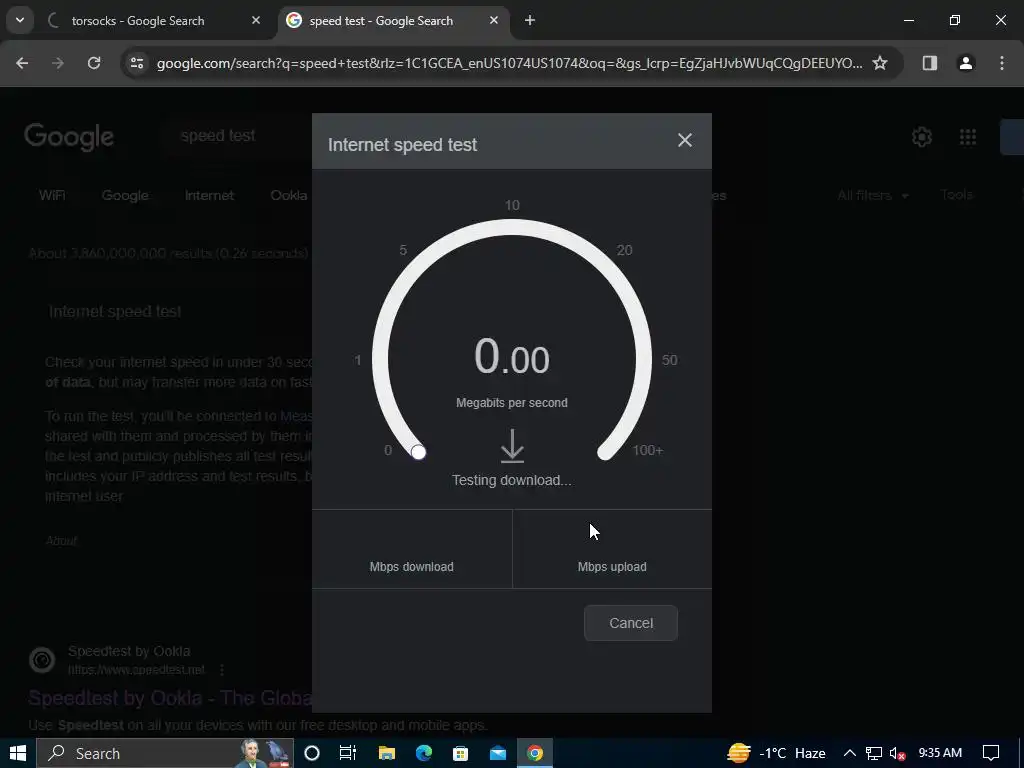Open Task View on taskbar

(x=348, y=753)
